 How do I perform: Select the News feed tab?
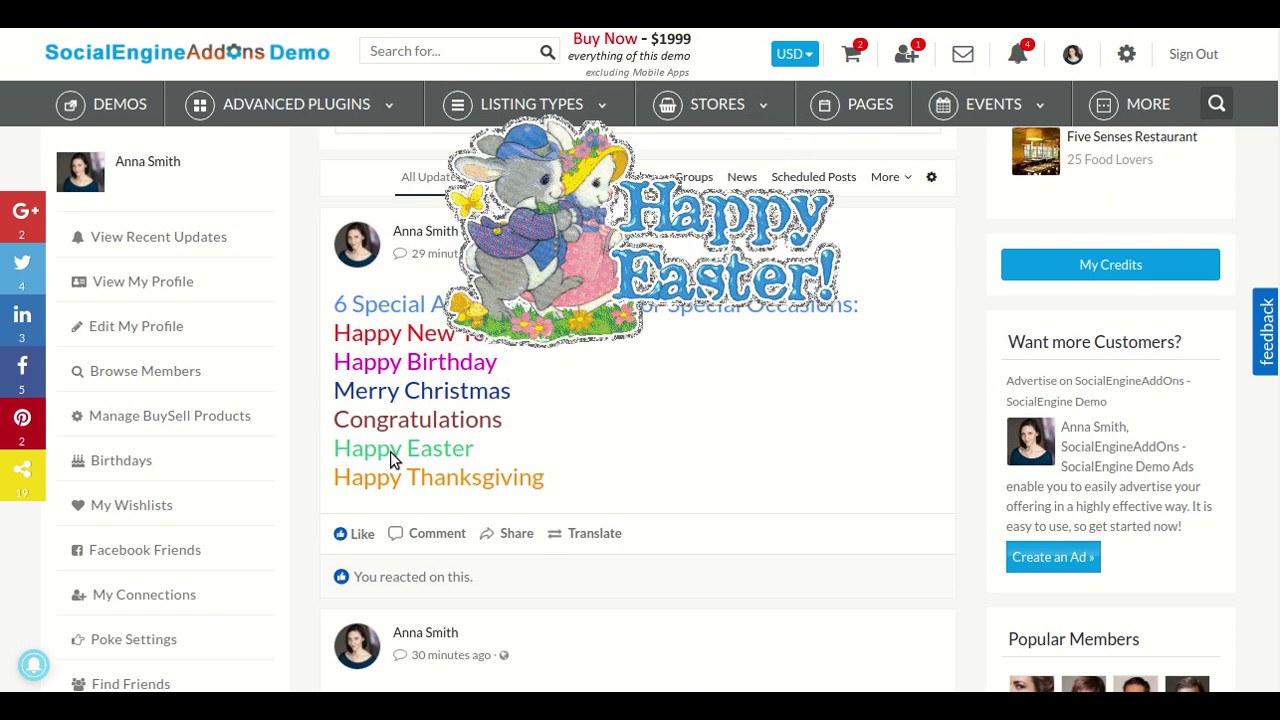click(742, 177)
